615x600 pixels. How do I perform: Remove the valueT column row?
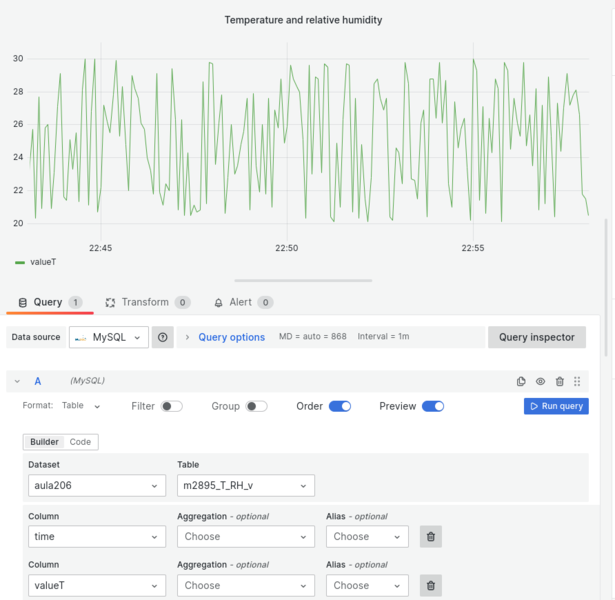pos(431,585)
